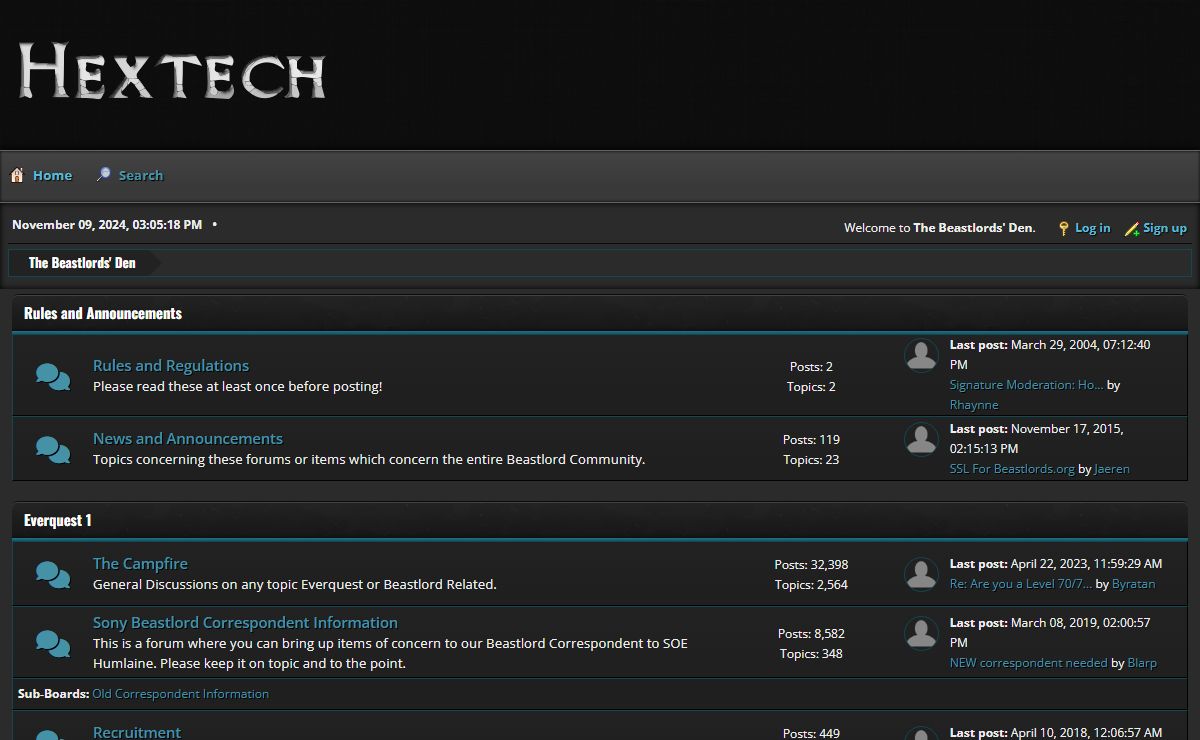Screen dimensions: 1200x740
Task: Click 'Posts: 32,398' text
Action: pos(811,565)
